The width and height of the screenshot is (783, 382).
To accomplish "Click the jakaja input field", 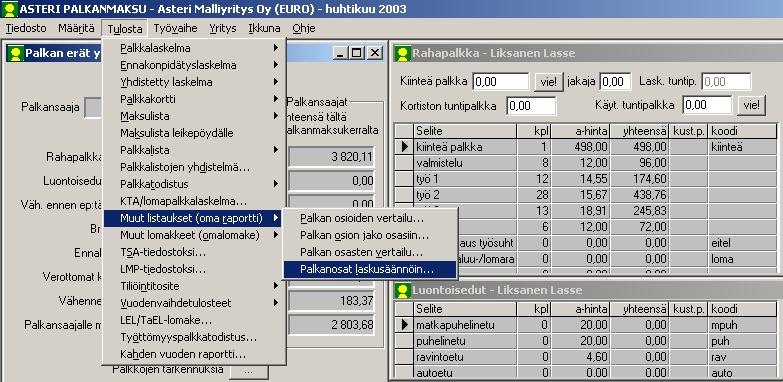I will (x=615, y=81).
